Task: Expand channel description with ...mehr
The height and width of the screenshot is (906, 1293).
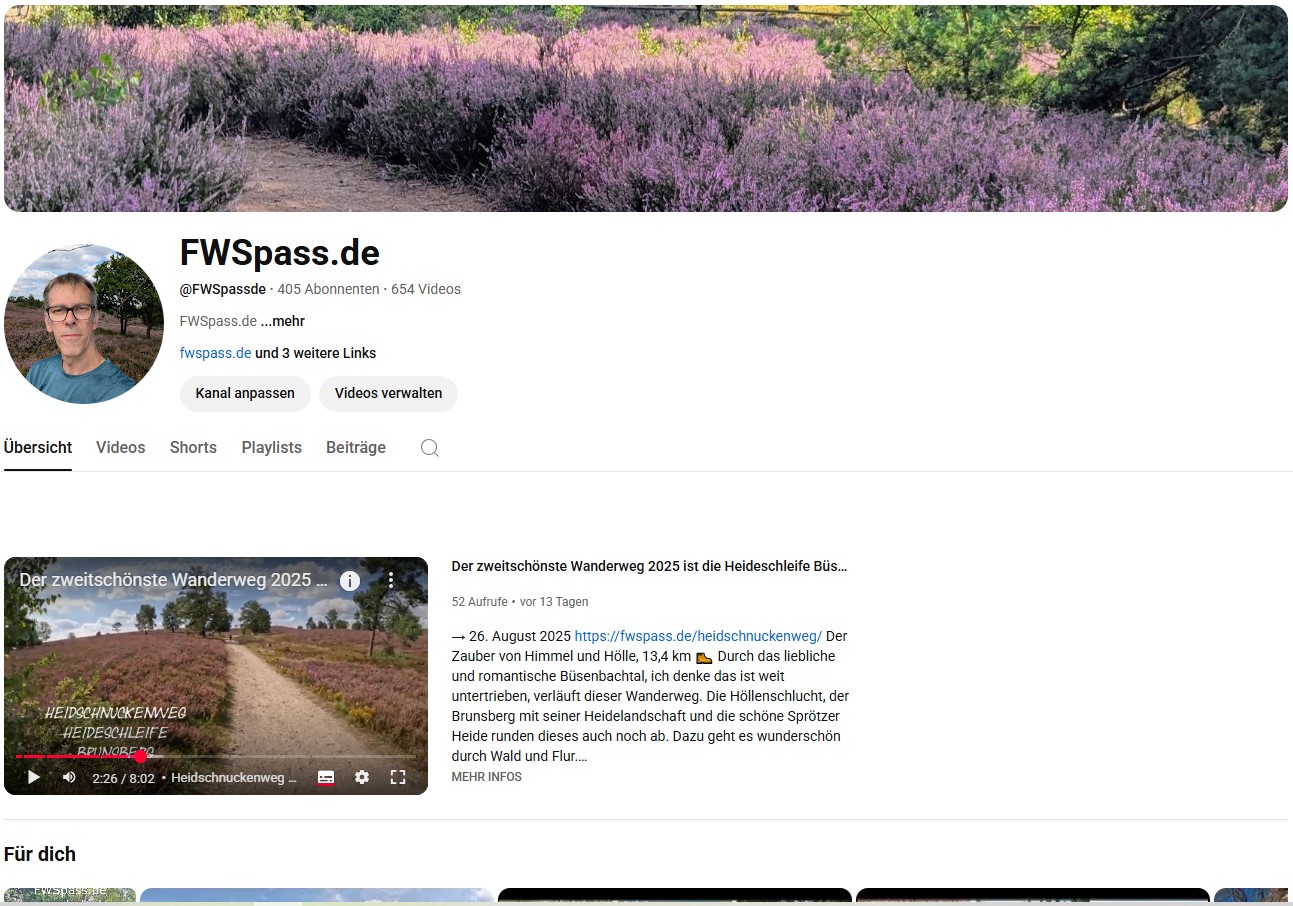Action: click(x=283, y=321)
